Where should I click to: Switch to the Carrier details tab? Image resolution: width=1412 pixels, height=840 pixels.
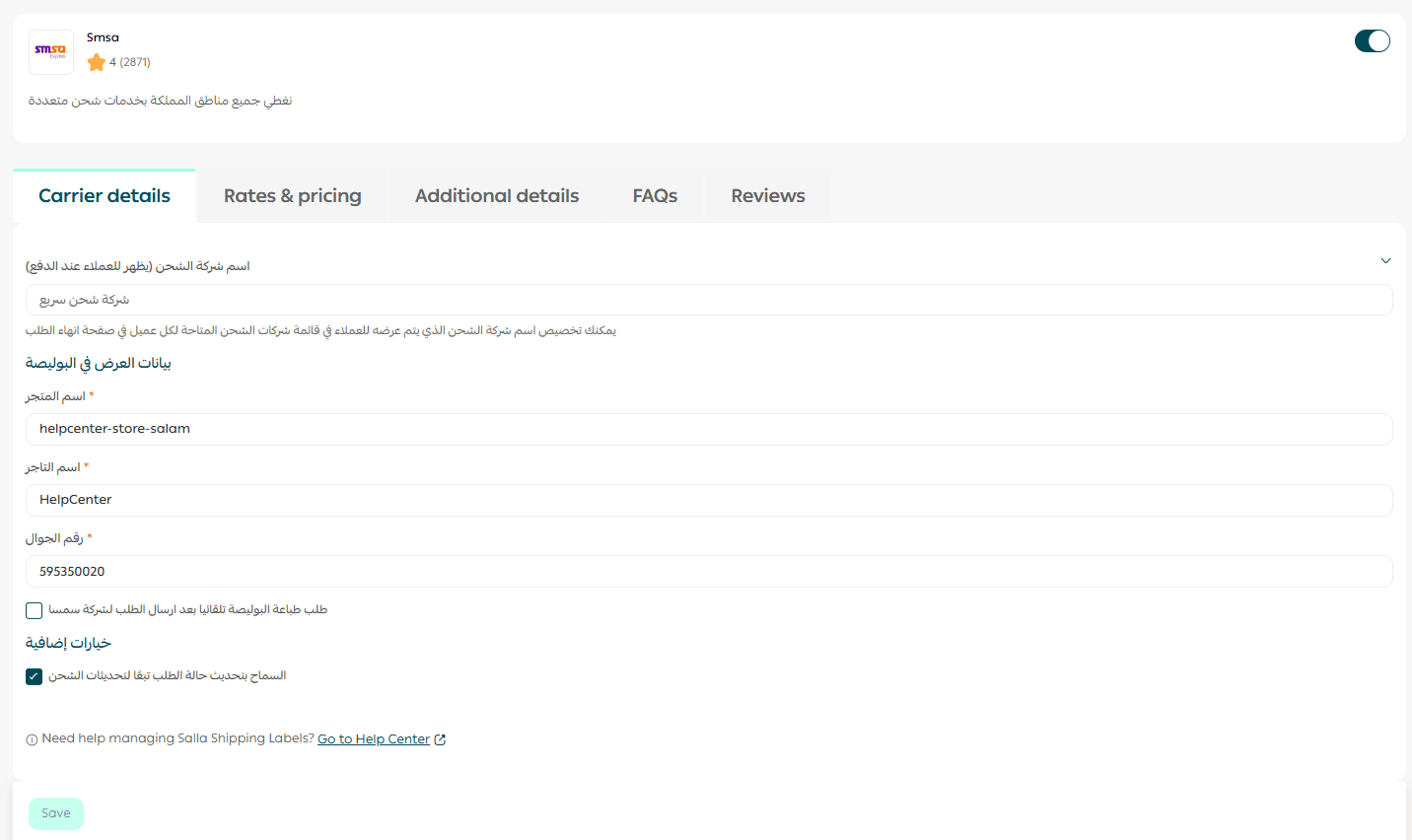click(105, 196)
